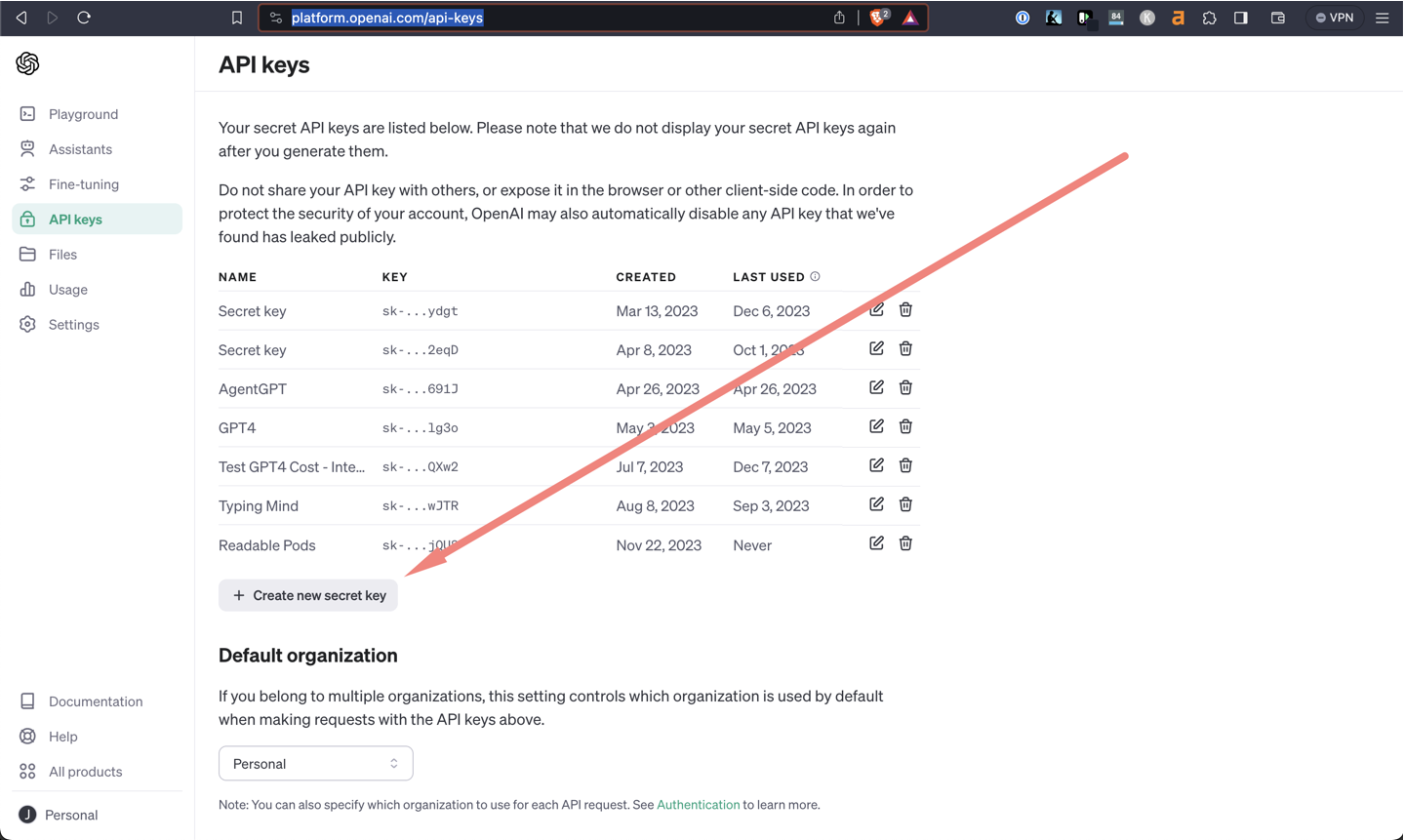Click the CREATED column header
Image resolution: width=1404 pixels, height=840 pixels.
pyautogui.click(x=646, y=277)
